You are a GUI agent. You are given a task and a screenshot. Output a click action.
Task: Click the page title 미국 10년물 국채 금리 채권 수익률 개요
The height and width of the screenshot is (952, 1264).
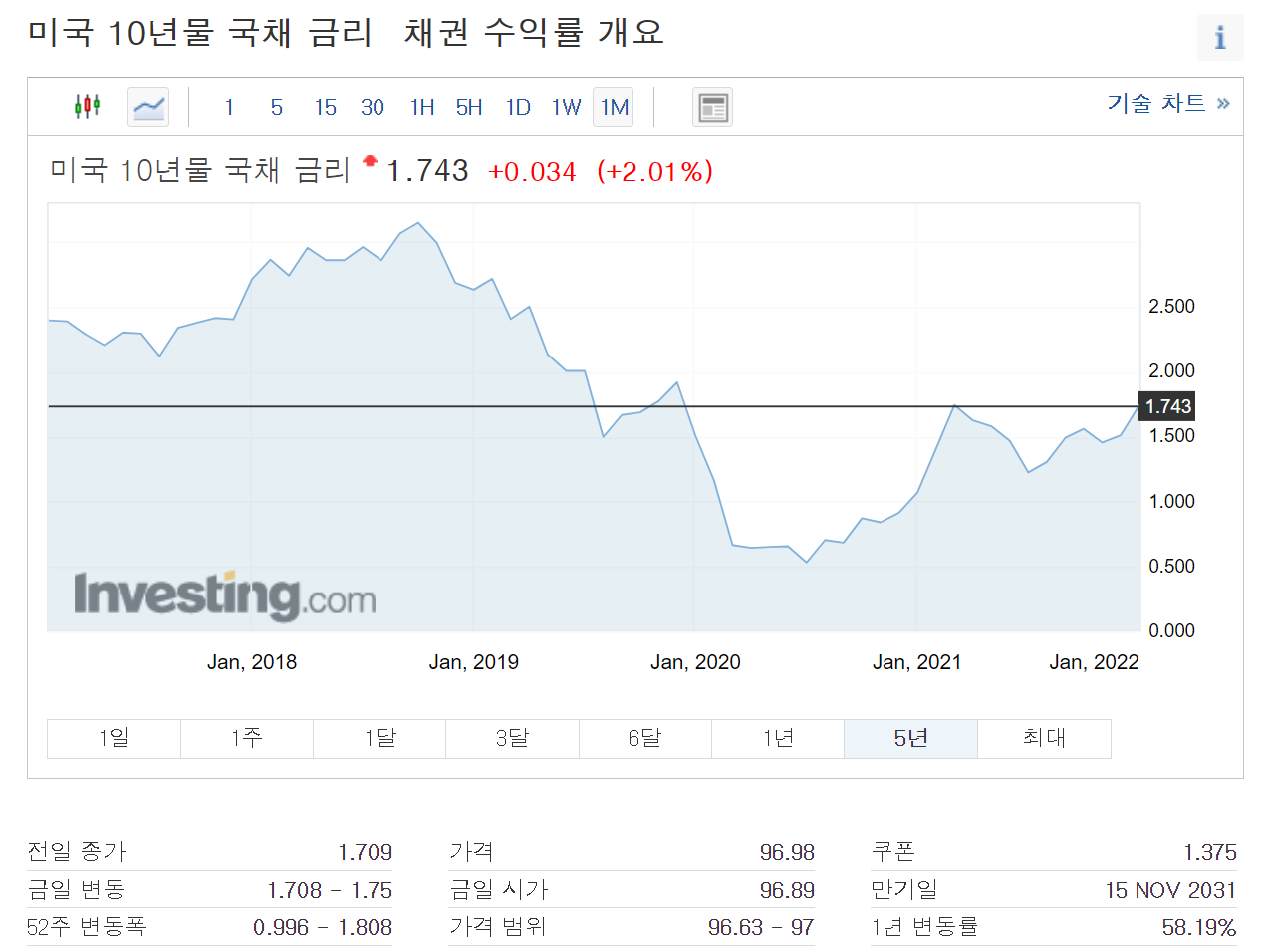point(345,33)
